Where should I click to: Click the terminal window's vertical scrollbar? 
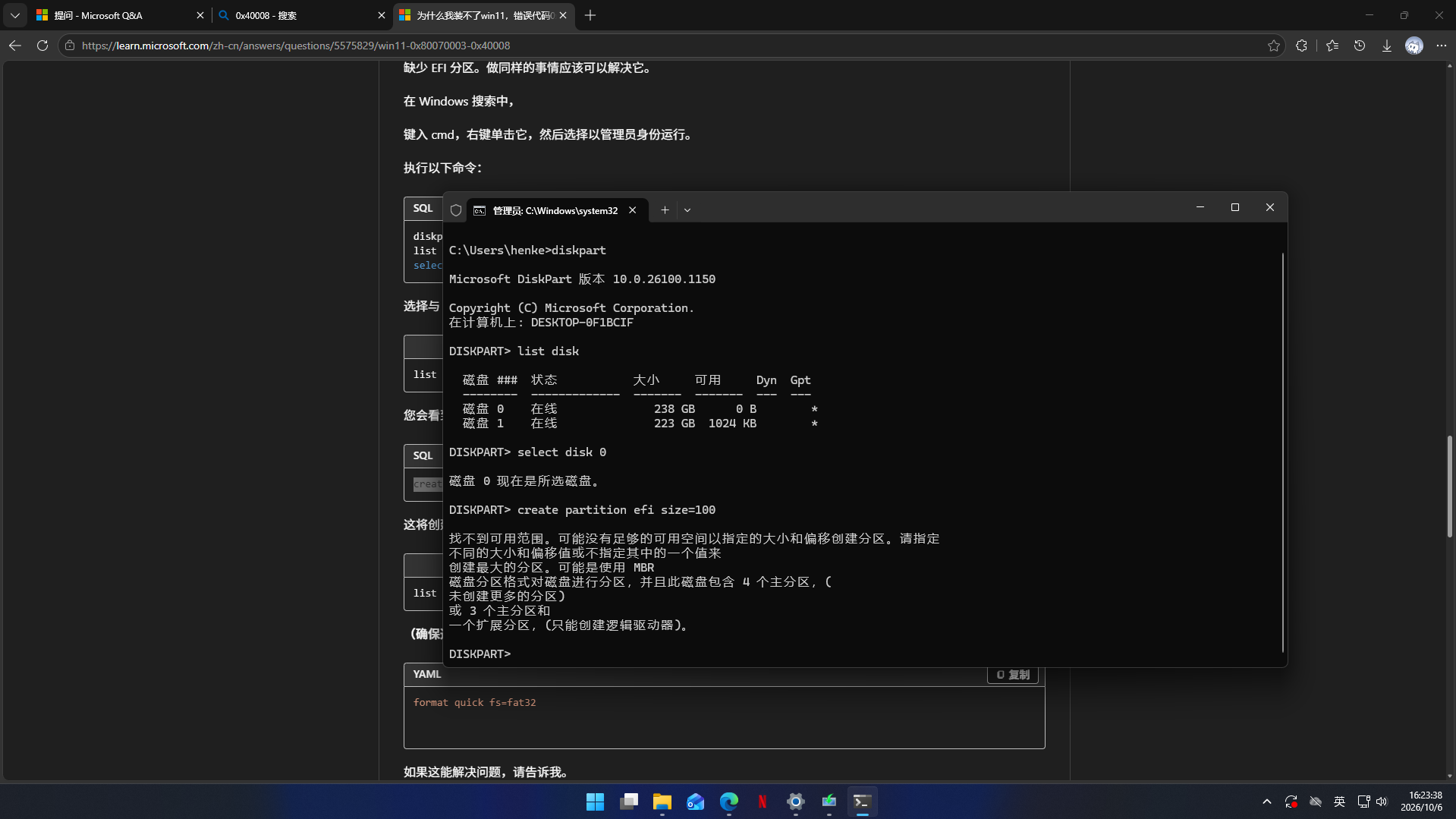point(1283,452)
